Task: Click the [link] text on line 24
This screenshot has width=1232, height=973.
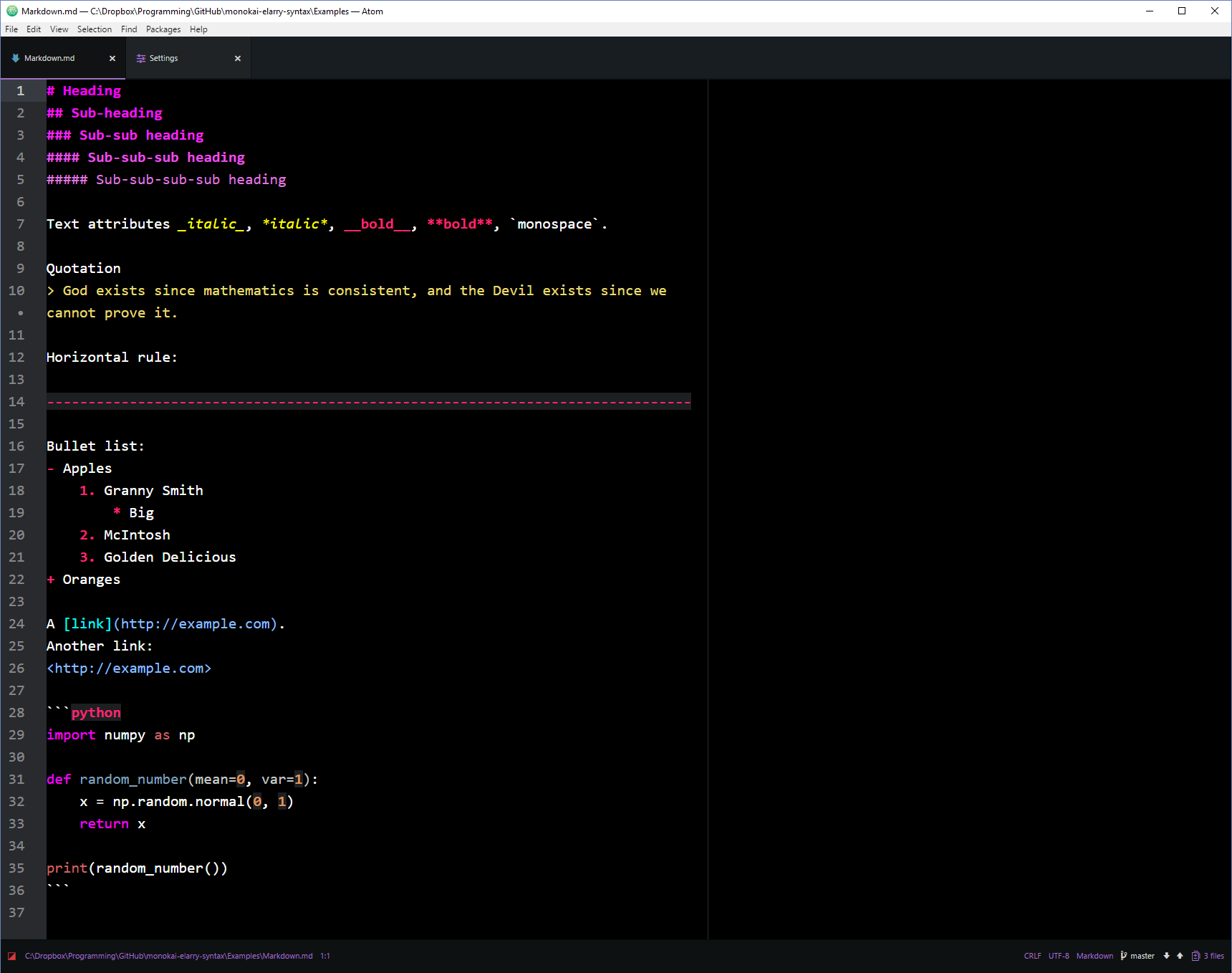Action: pos(87,624)
